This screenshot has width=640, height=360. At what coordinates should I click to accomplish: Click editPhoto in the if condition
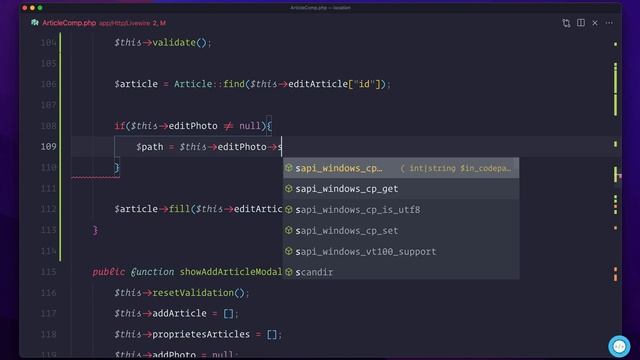[193, 126]
